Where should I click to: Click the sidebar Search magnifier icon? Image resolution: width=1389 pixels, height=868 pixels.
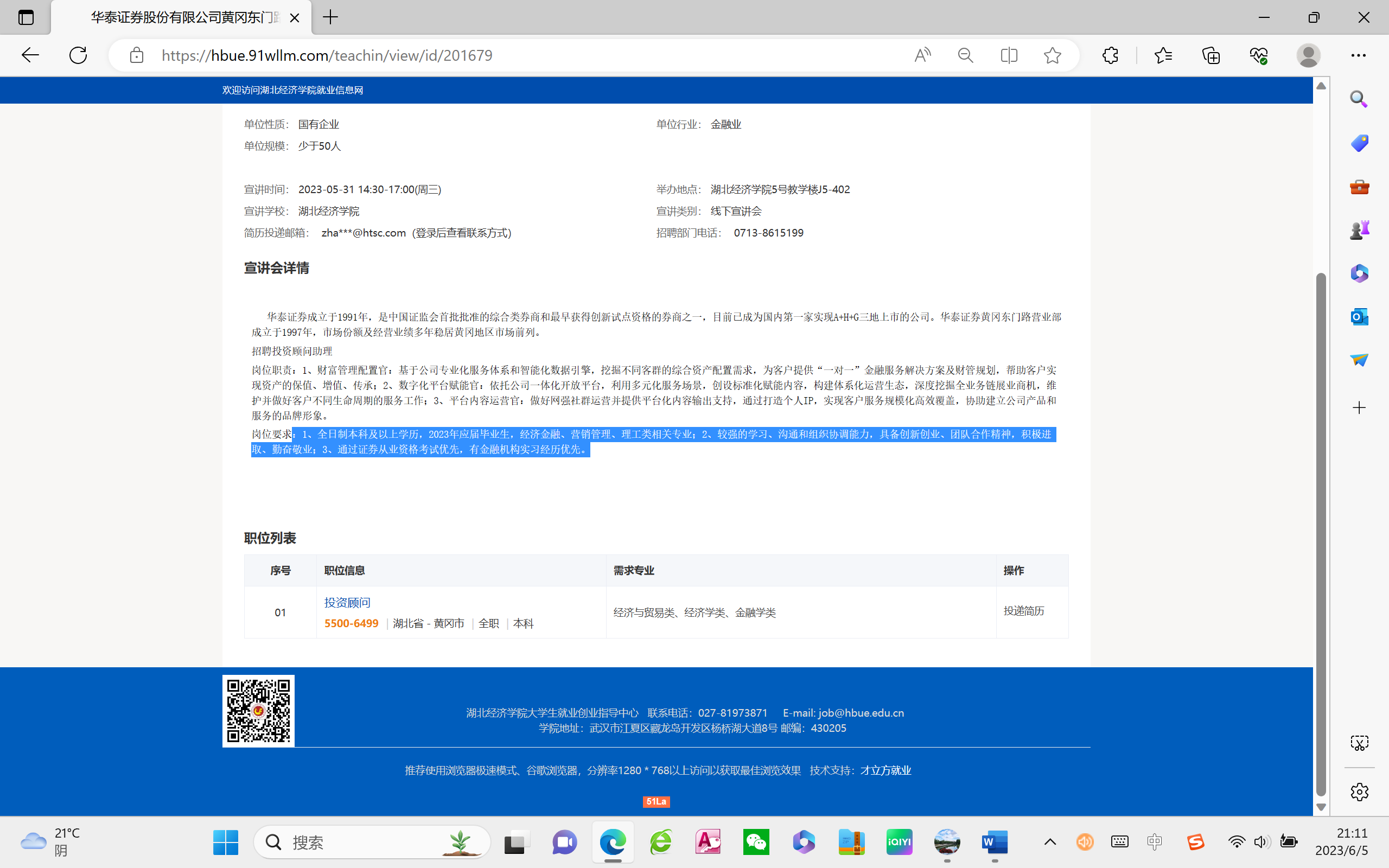(1359, 99)
